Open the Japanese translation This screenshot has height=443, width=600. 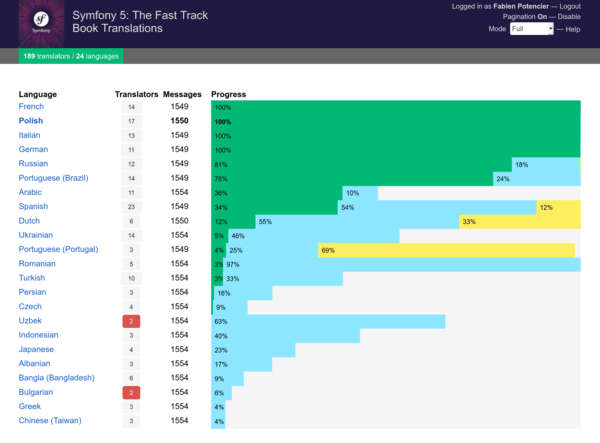(x=36, y=349)
